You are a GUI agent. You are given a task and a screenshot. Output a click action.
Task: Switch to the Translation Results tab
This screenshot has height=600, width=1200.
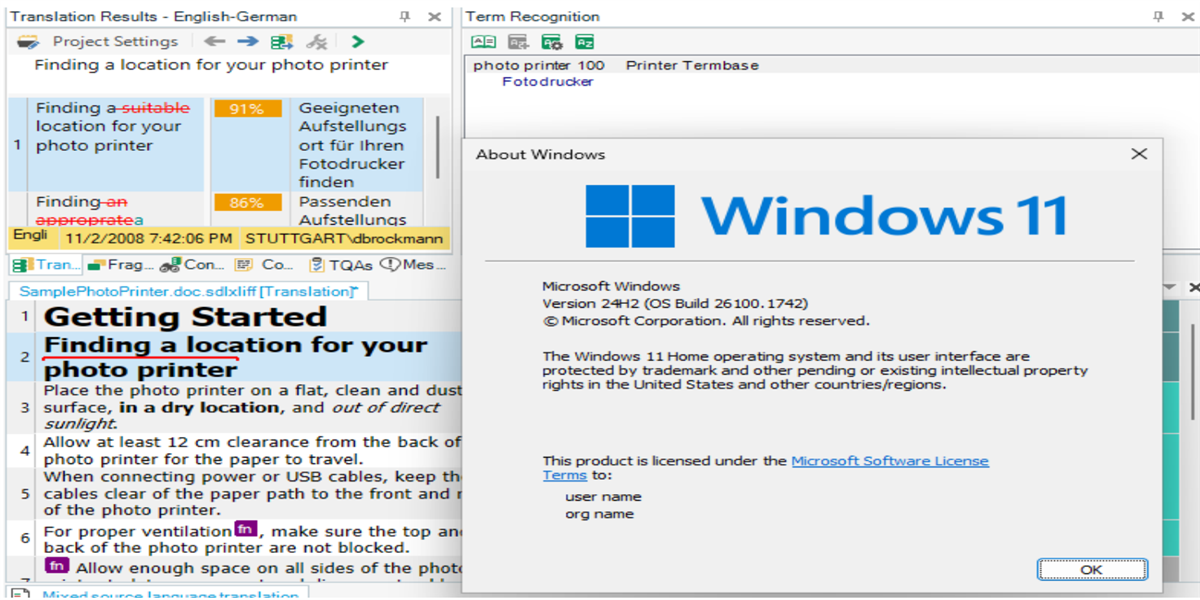[x=44, y=265]
